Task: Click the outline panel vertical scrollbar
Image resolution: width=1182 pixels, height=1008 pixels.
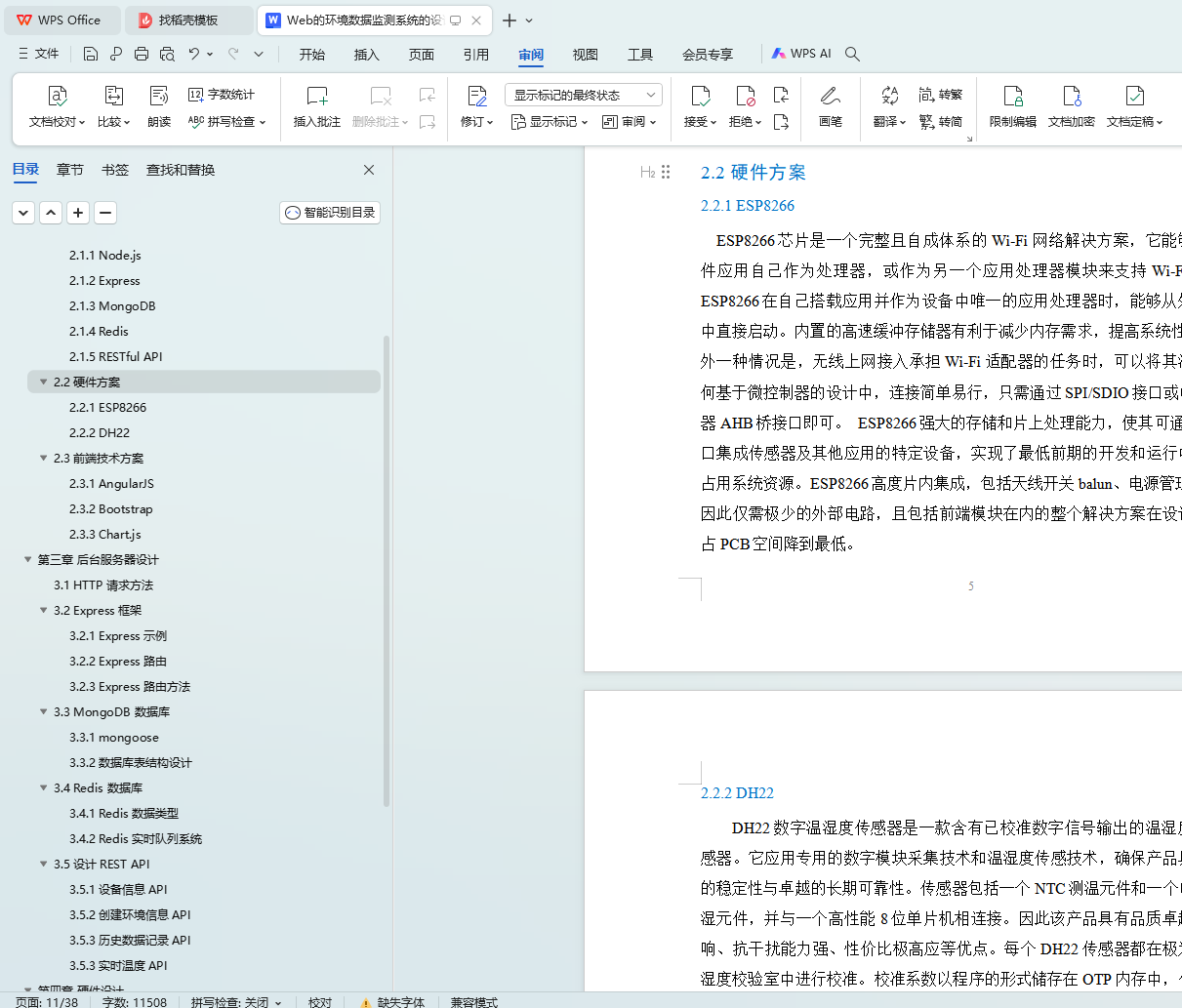Action: point(387,571)
